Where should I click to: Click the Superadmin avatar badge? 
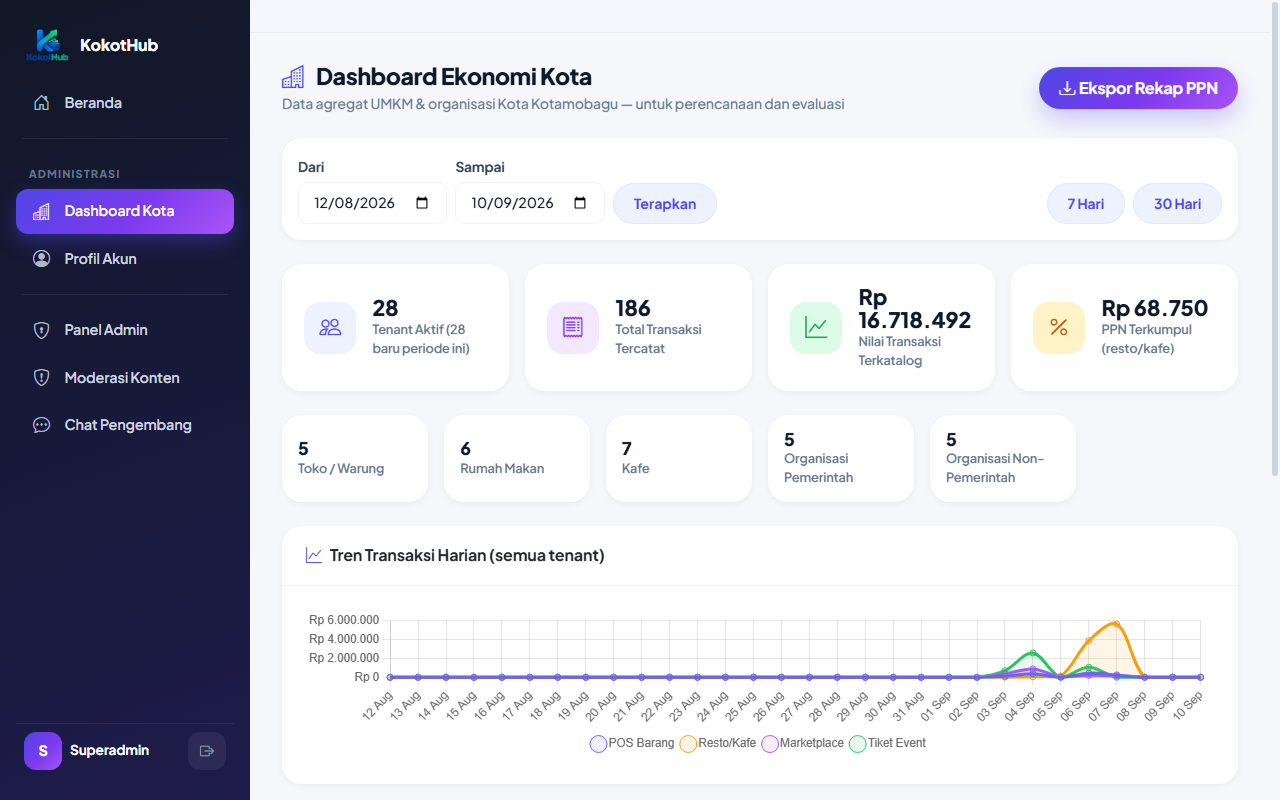(43, 751)
